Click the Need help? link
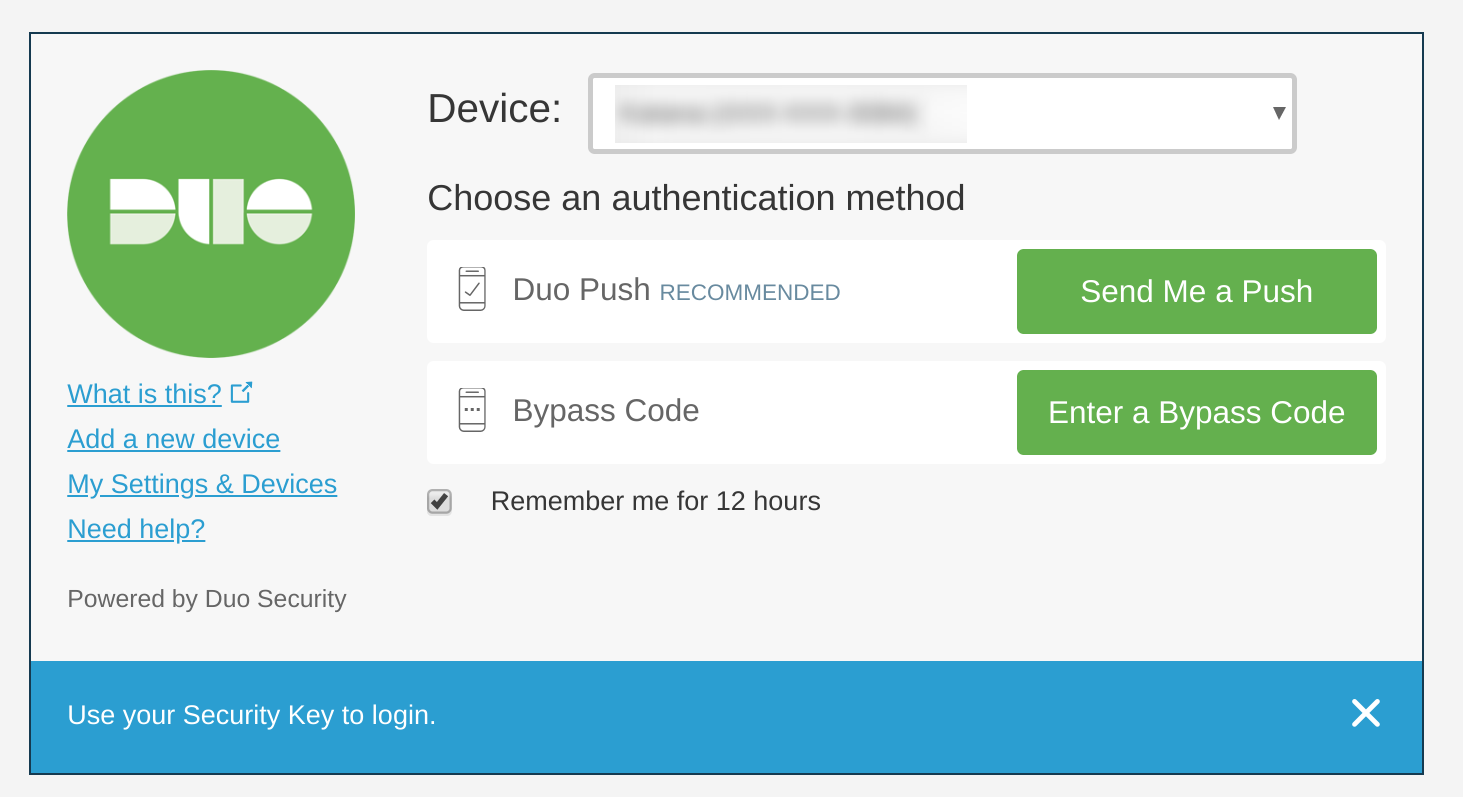Screen dimensions: 1463x797 (136, 529)
